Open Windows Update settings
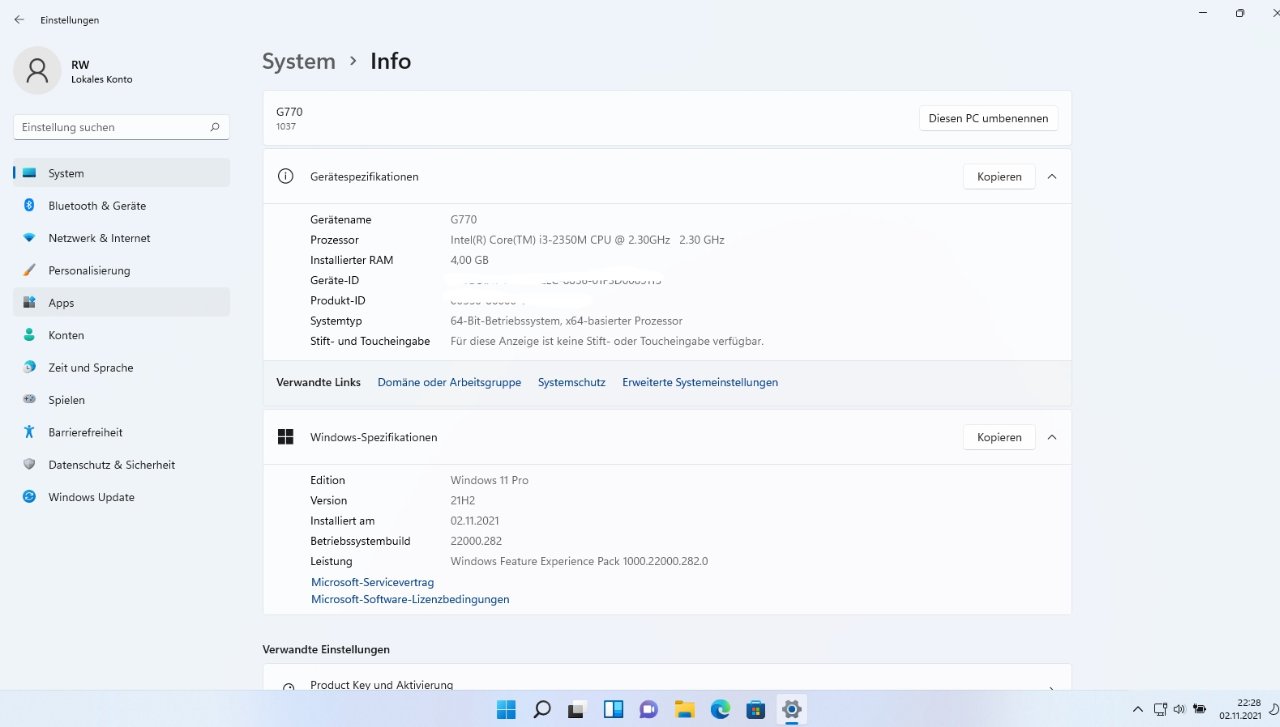 121,496
